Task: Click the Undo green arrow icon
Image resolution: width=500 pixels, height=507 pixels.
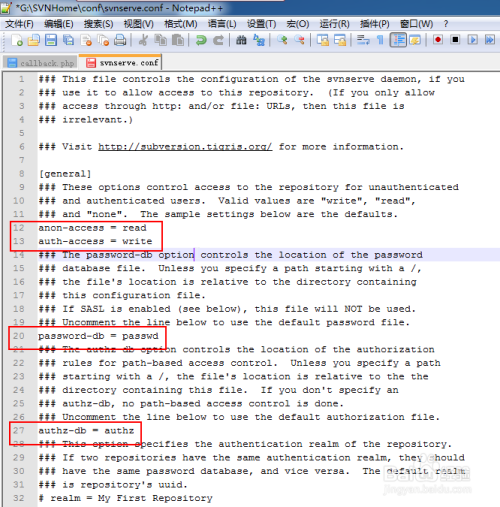Action: point(201,40)
